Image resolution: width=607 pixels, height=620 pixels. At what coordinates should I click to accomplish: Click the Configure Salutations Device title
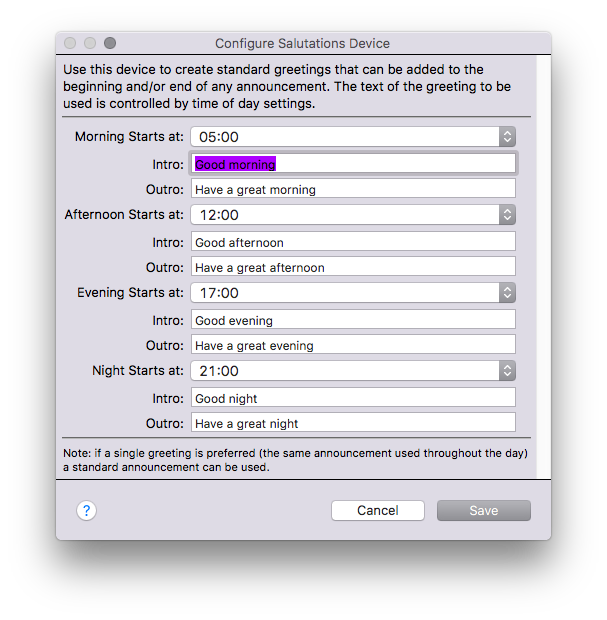[303, 43]
